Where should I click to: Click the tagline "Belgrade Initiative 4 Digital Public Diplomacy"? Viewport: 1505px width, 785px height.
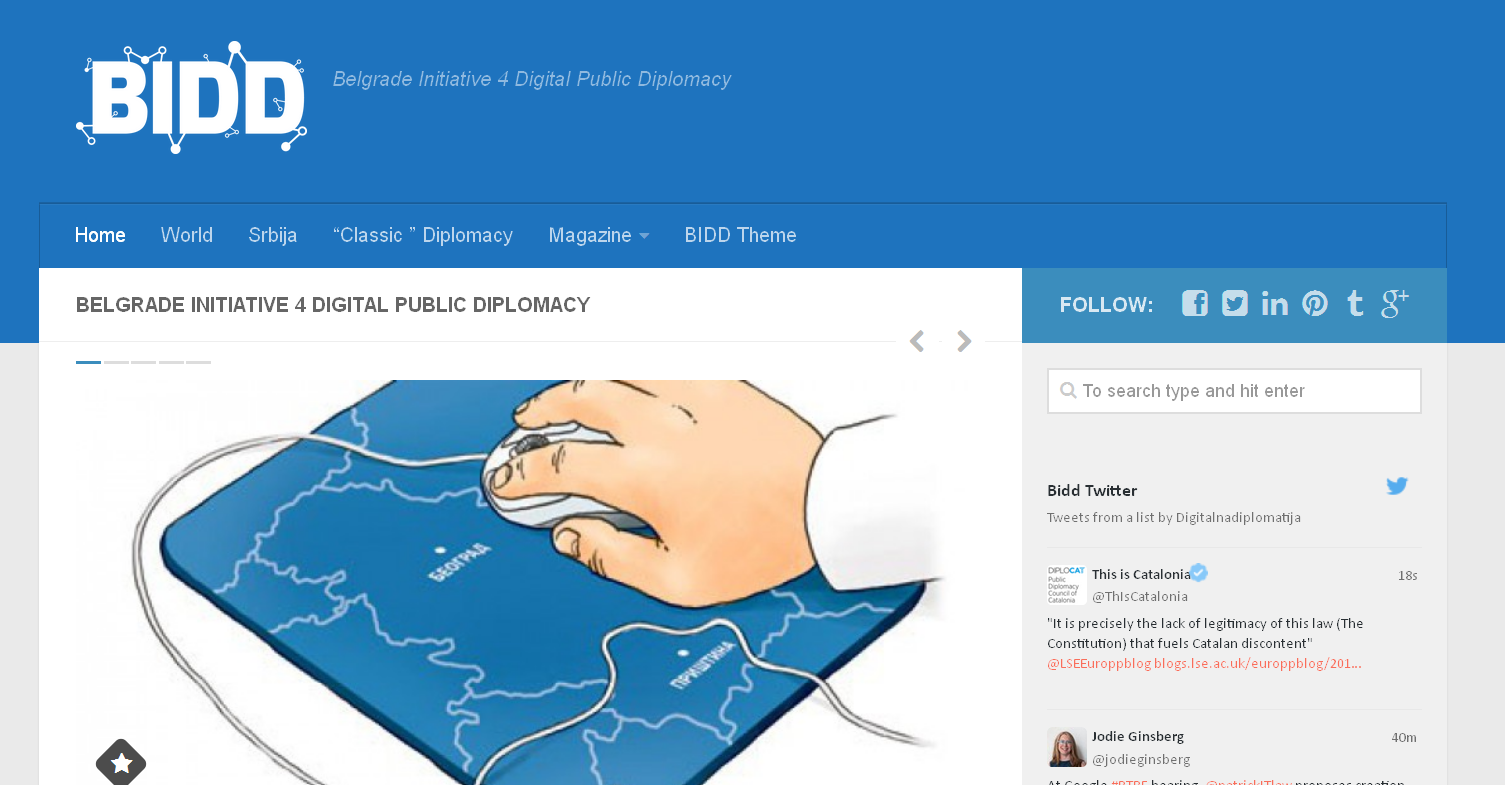(532, 79)
